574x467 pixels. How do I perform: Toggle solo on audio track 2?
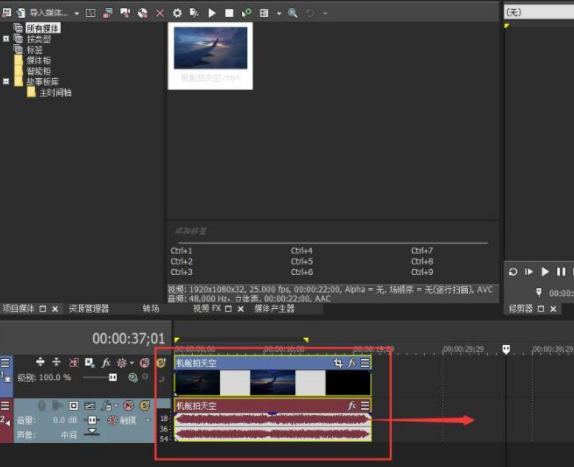145,406
